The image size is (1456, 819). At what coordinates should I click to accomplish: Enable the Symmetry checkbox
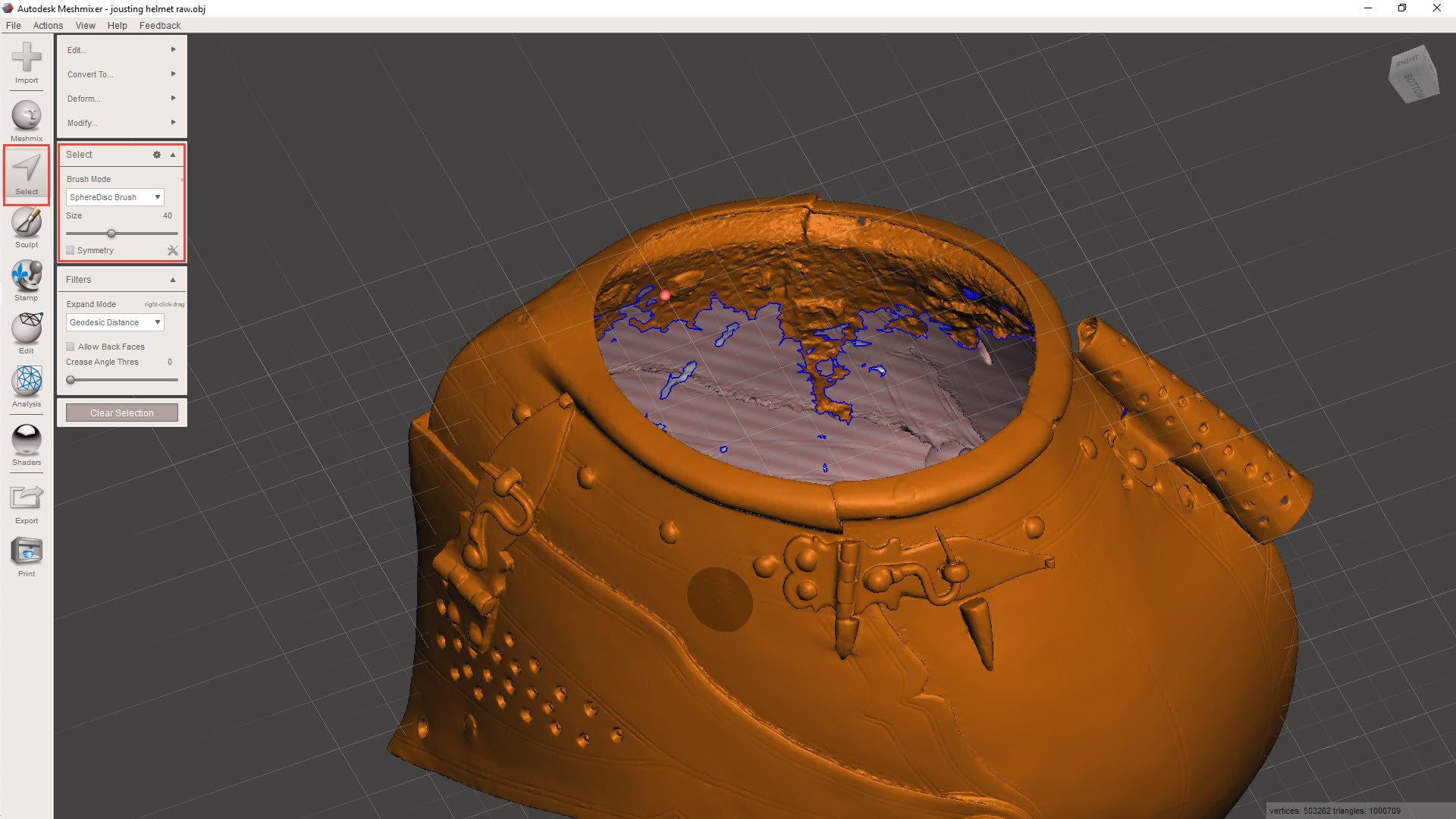pyautogui.click(x=71, y=250)
